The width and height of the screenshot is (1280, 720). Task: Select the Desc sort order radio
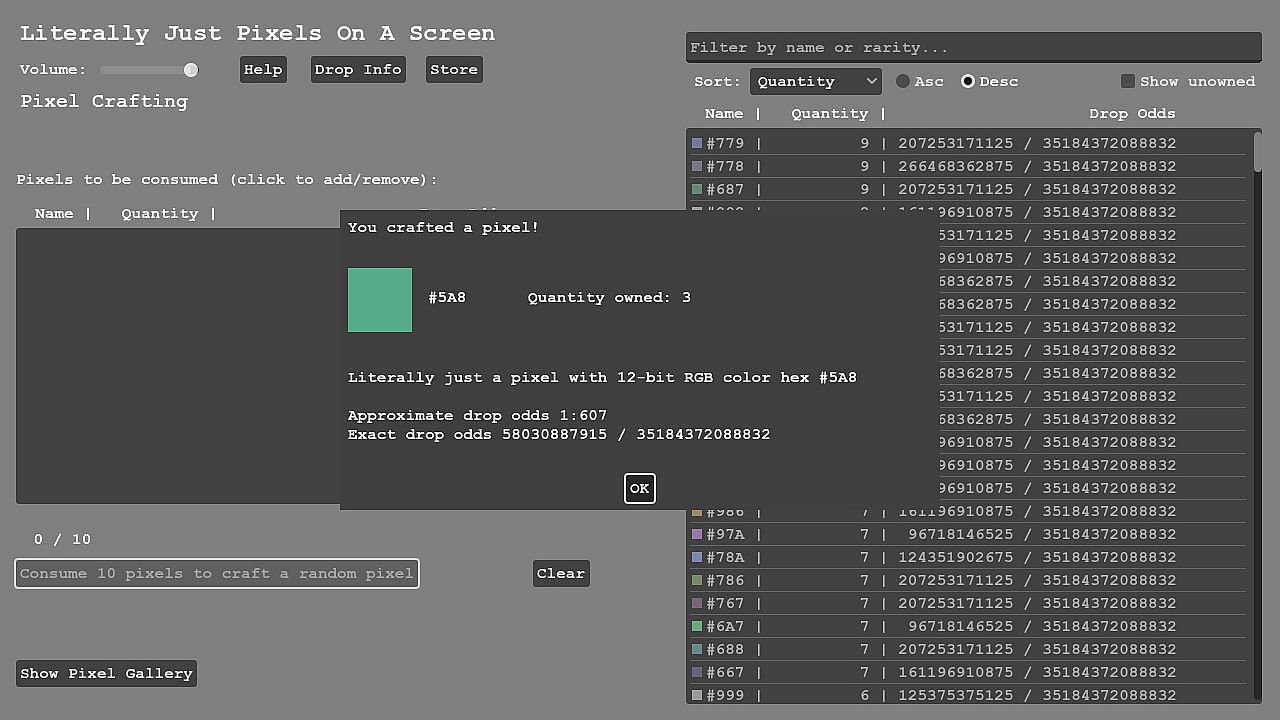point(968,81)
